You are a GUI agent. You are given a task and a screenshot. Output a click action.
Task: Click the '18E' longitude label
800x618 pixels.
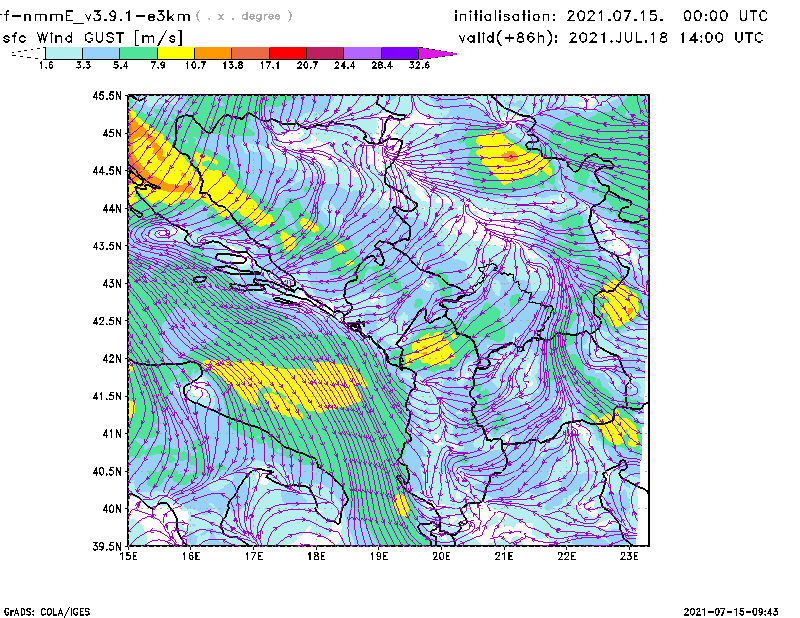316,556
